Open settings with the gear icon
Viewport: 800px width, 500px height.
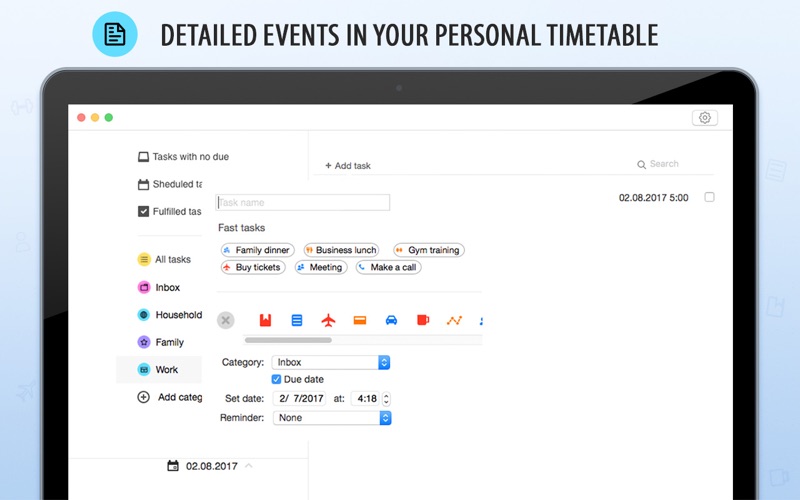tap(705, 118)
